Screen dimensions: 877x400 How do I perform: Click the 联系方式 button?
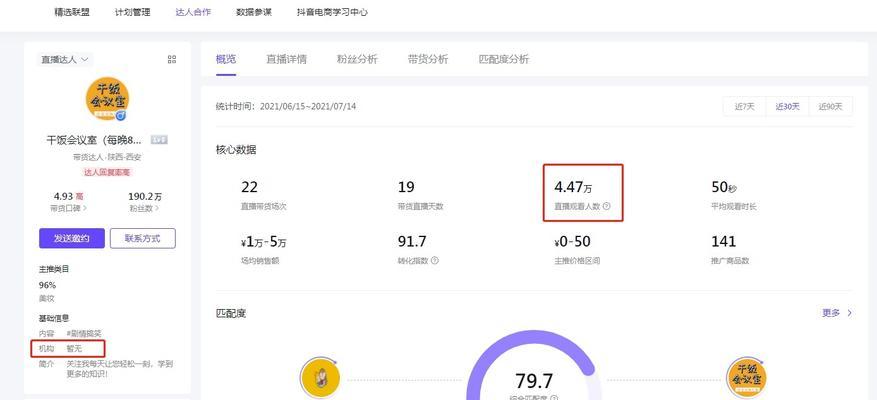pos(143,238)
